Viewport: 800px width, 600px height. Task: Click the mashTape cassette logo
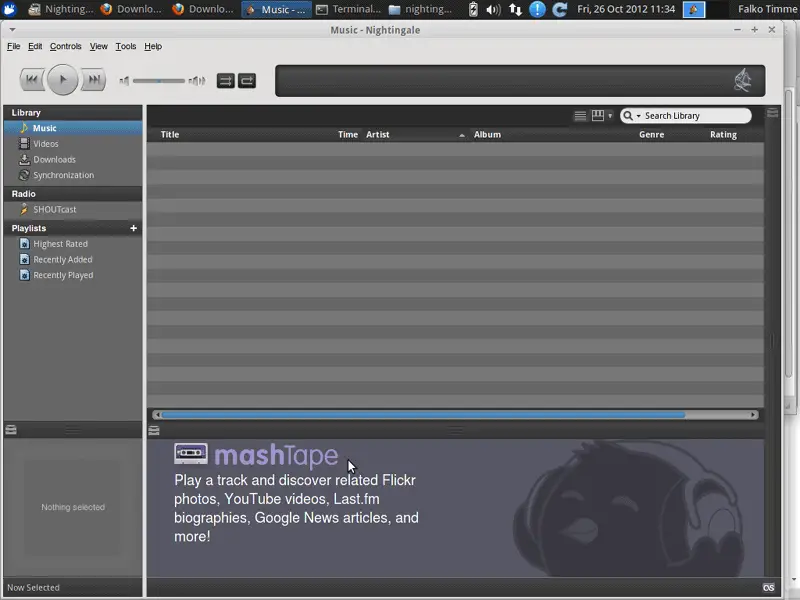[x=191, y=454]
